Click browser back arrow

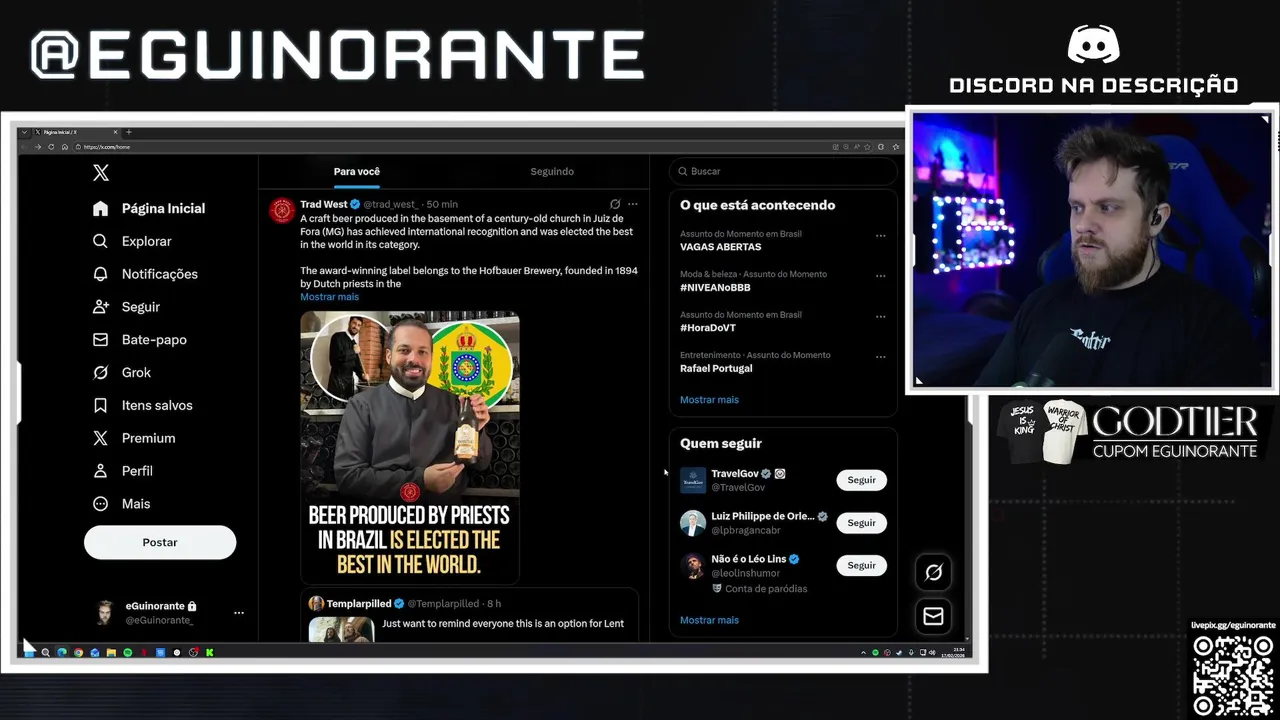(25, 147)
